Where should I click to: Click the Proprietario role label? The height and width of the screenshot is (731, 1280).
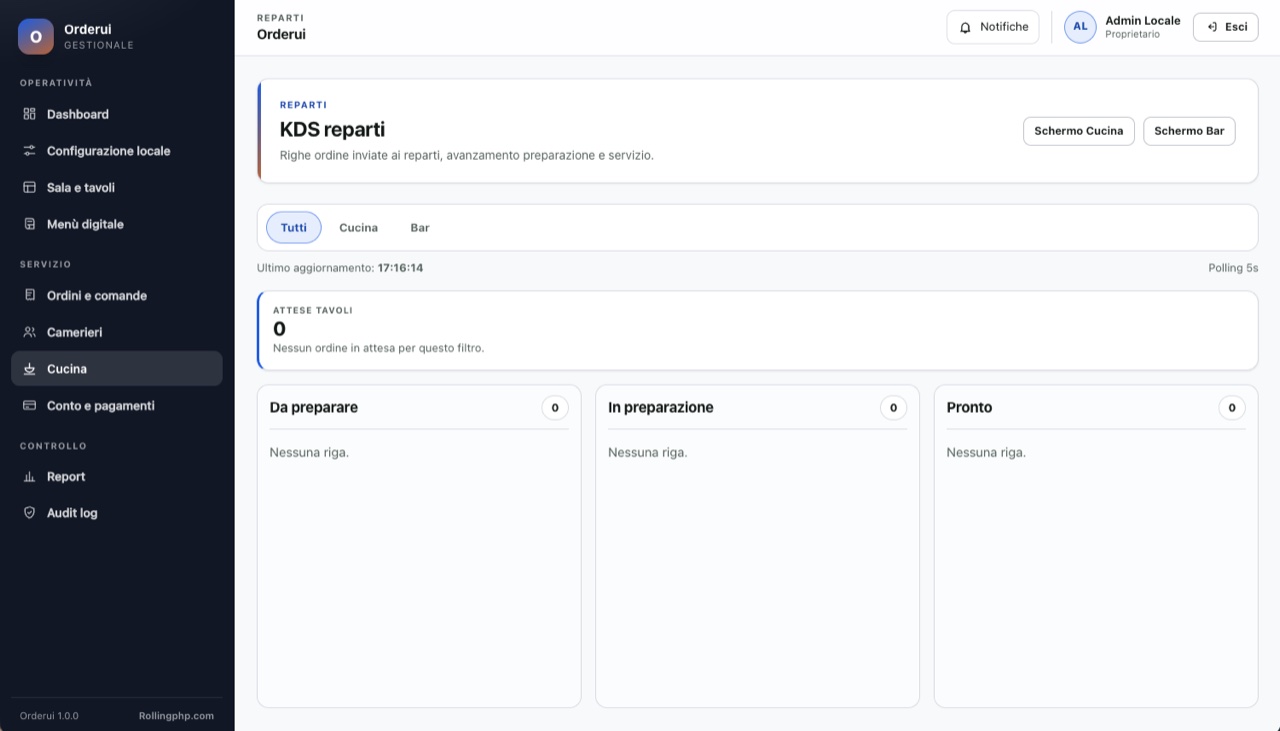point(1132,35)
